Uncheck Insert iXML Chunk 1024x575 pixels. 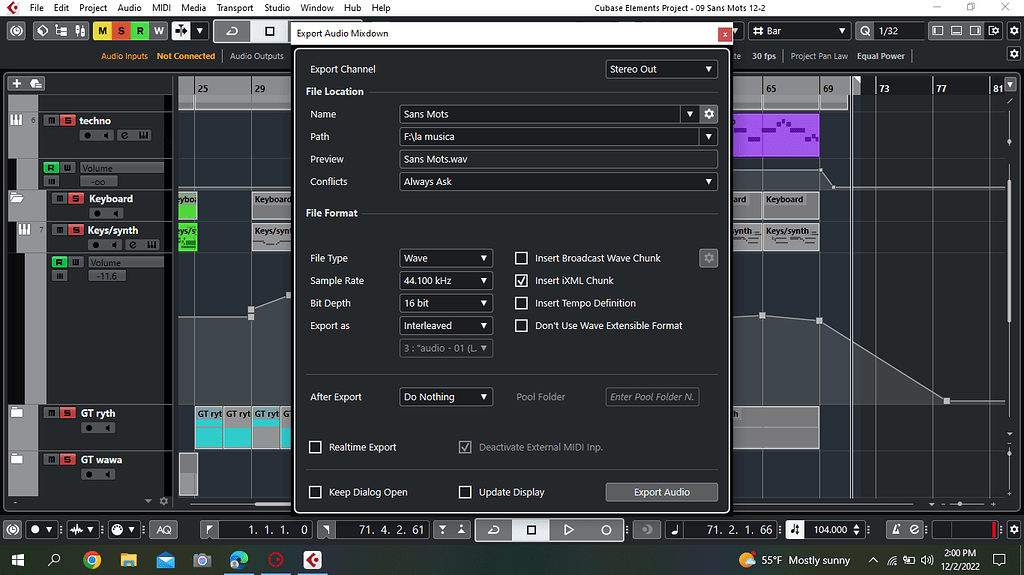[521, 280]
